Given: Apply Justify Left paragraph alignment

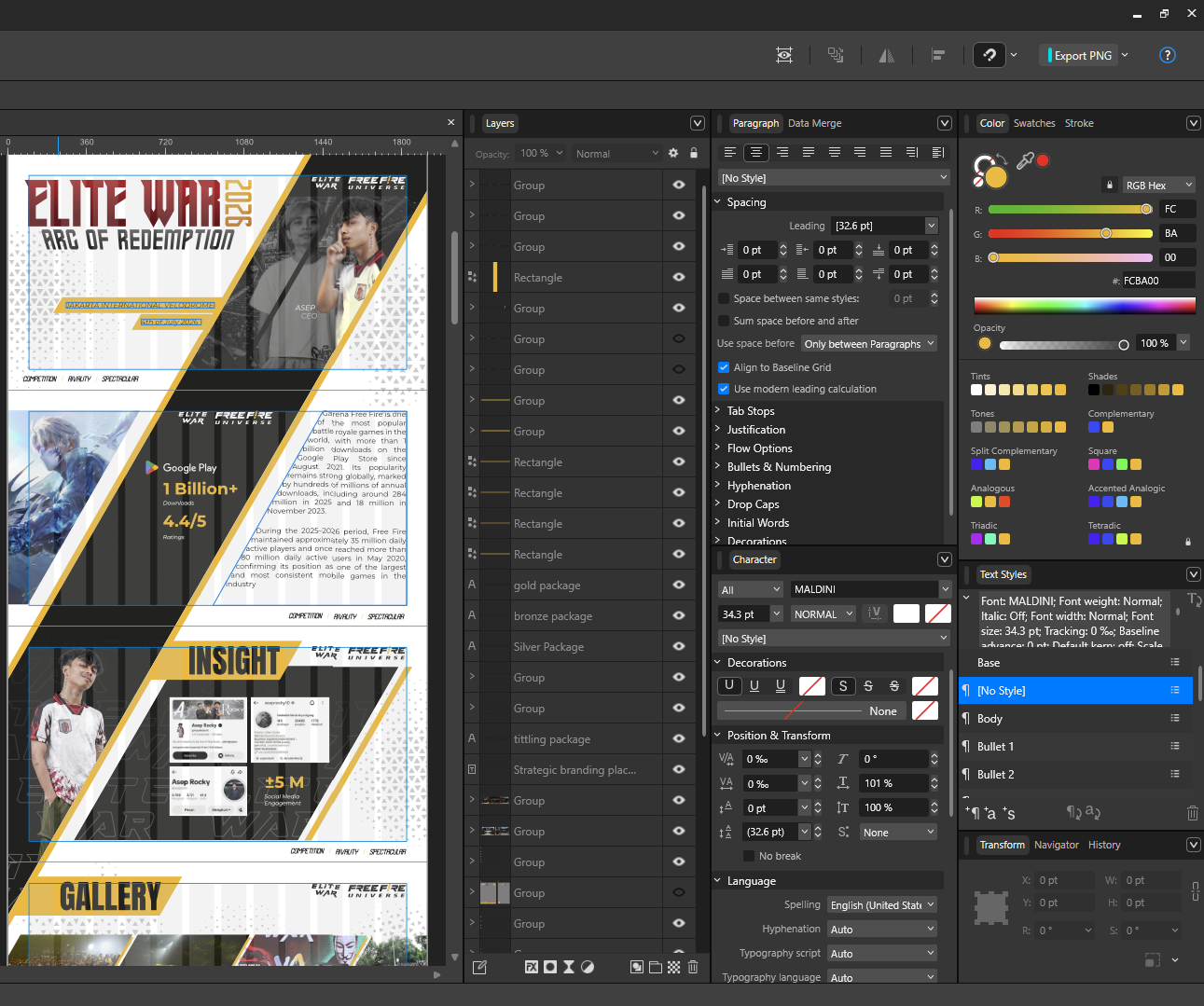Looking at the screenshot, I should pyautogui.click(x=809, y=152).
